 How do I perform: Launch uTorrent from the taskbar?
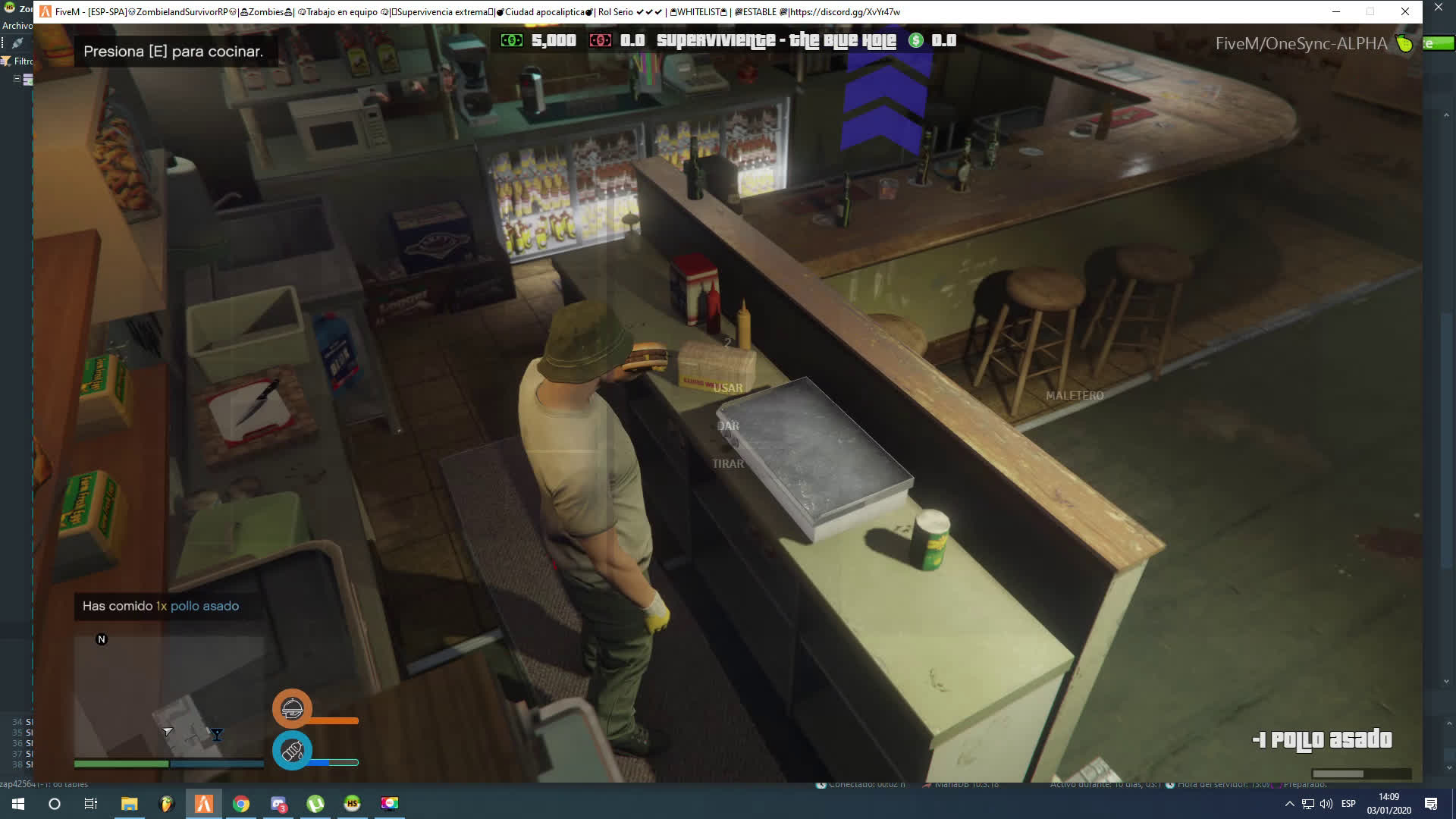pos(314,804)
